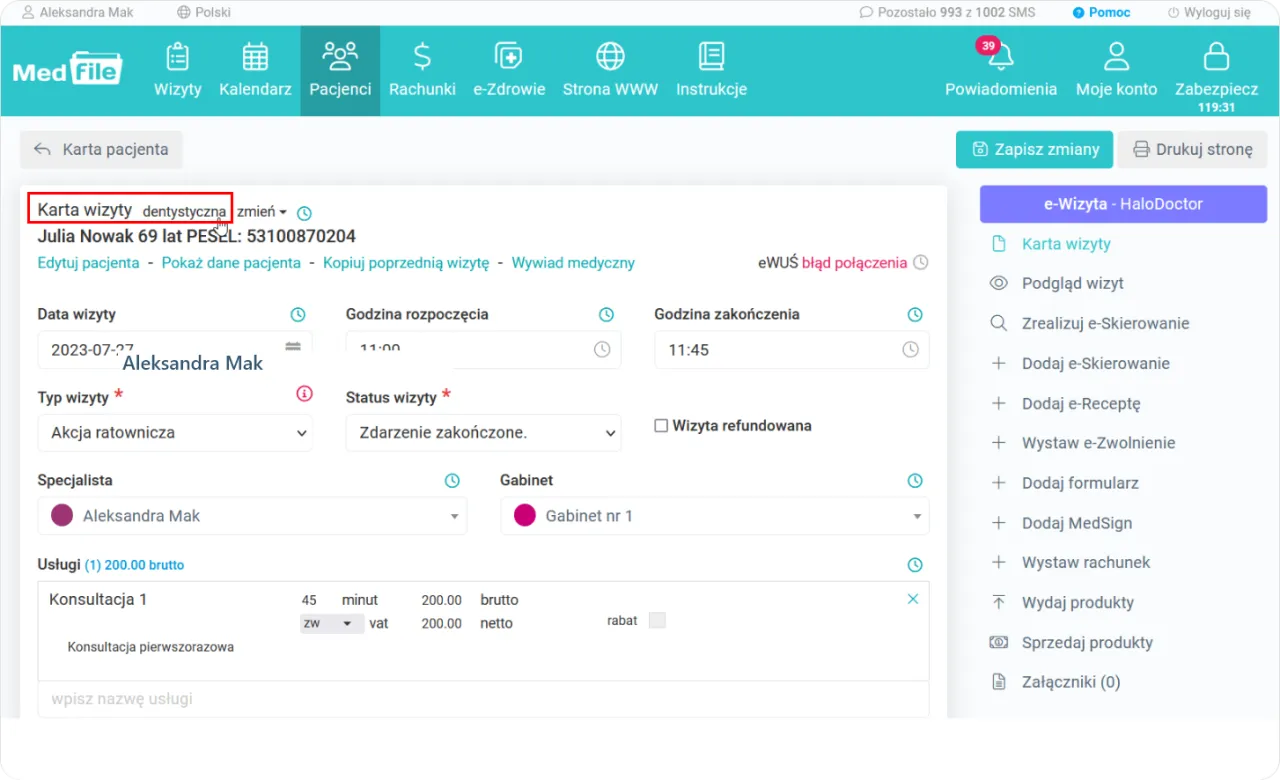
Task: Expand the Typ wizyty dropdown
Action: click(175, 433)
